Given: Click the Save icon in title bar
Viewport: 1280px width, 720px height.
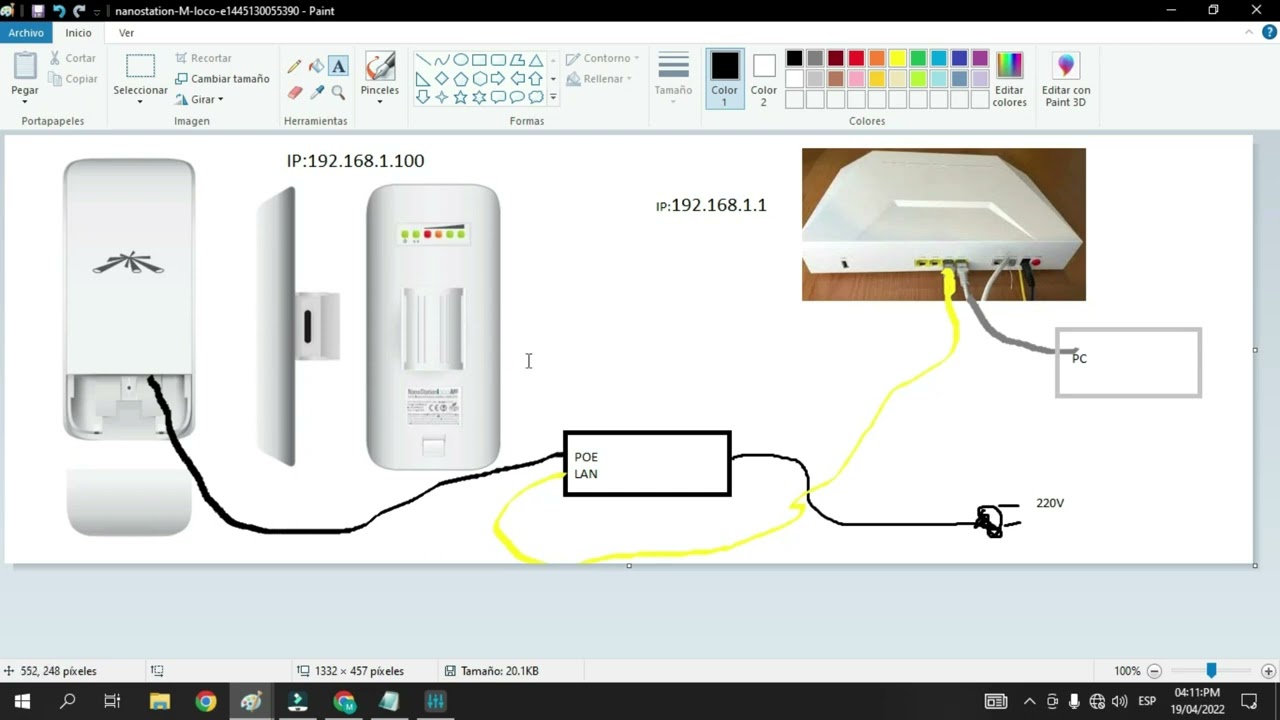Looking at the screenshot, I should 38,11.
